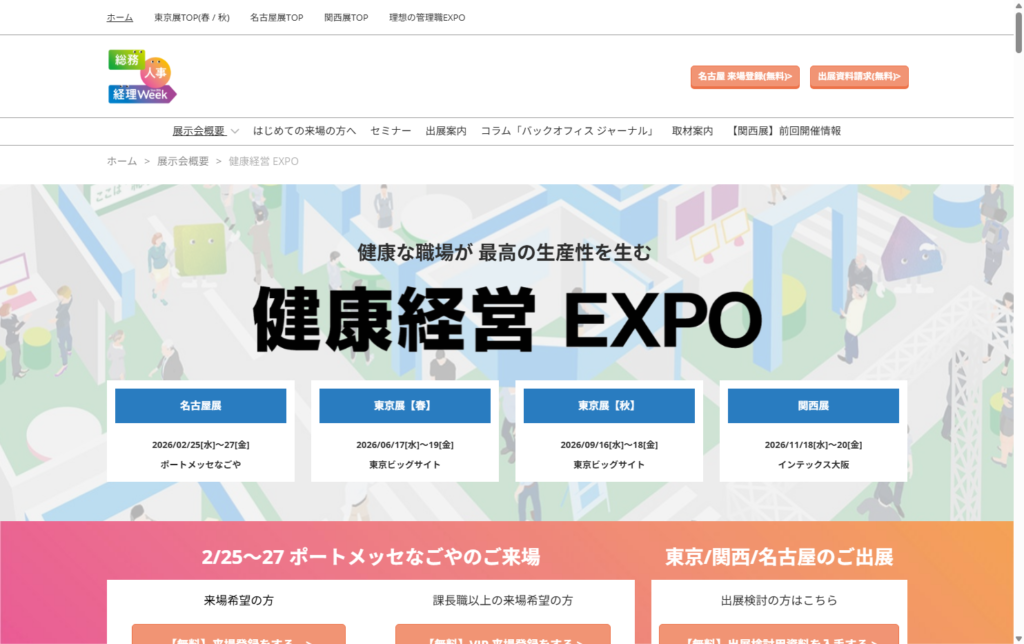Open the 理想の管理職EXPO link

pyautogui.click(x=427, y=18)
